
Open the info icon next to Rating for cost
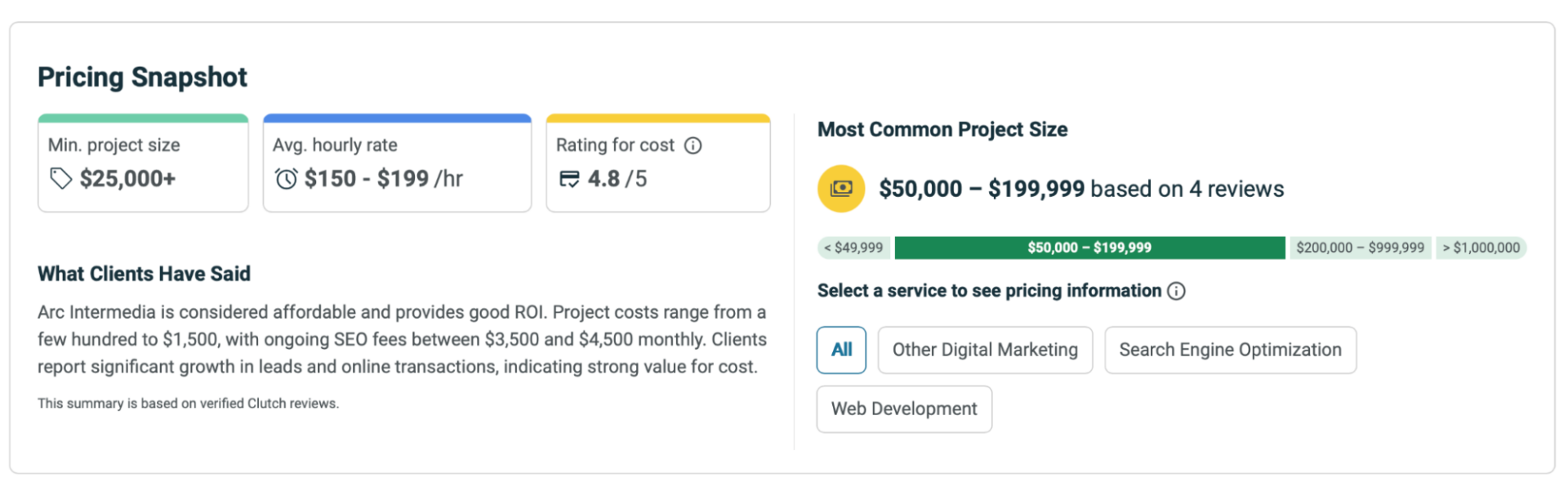(x=693, y=145)
